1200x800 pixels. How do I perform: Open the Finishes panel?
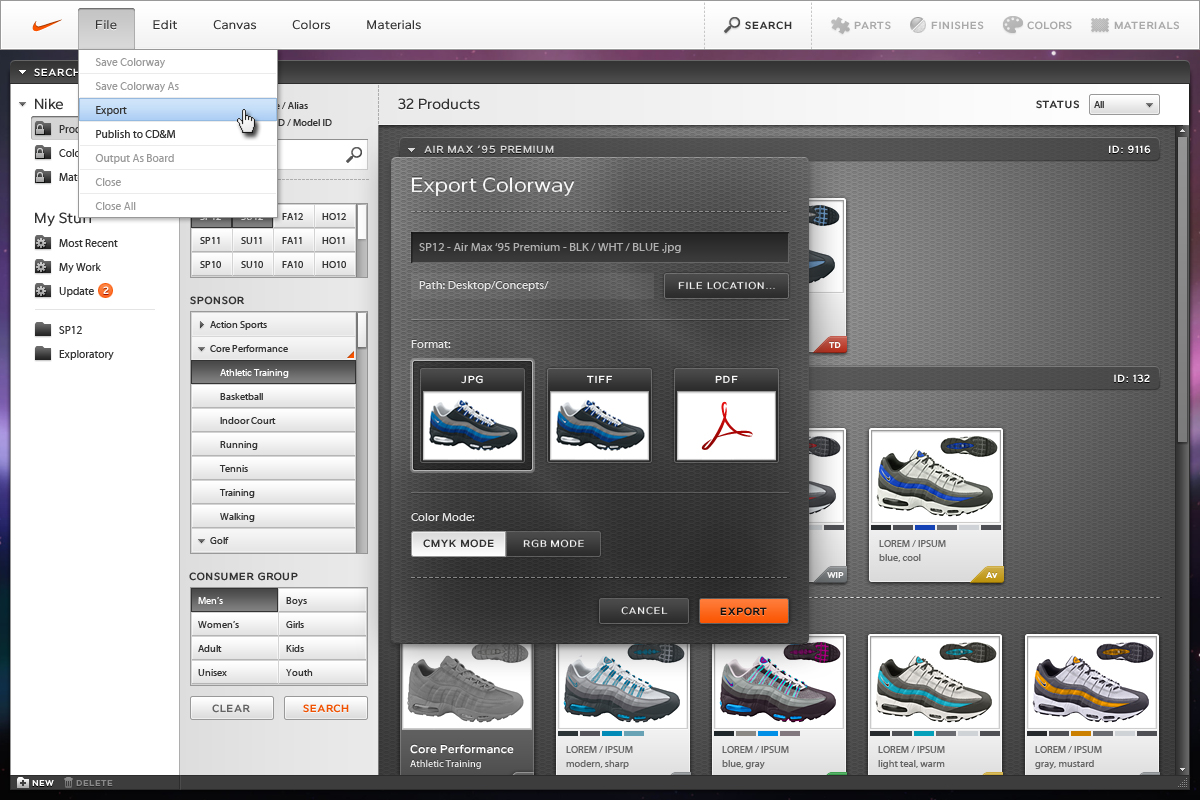(x=946, y=25)
